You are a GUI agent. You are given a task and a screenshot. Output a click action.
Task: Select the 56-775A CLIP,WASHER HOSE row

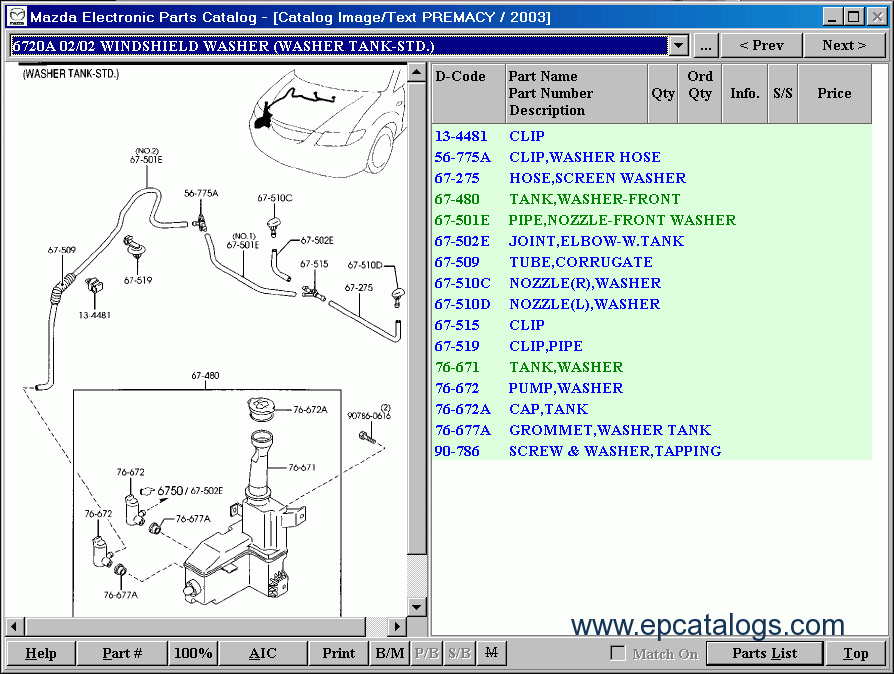tap(652, 157)
